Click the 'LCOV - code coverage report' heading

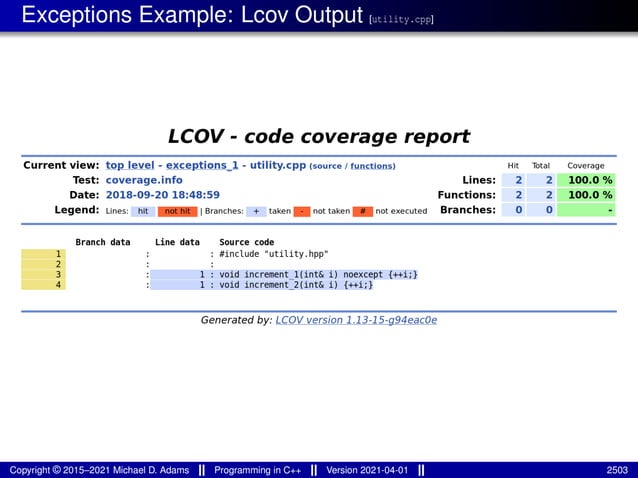319,136
